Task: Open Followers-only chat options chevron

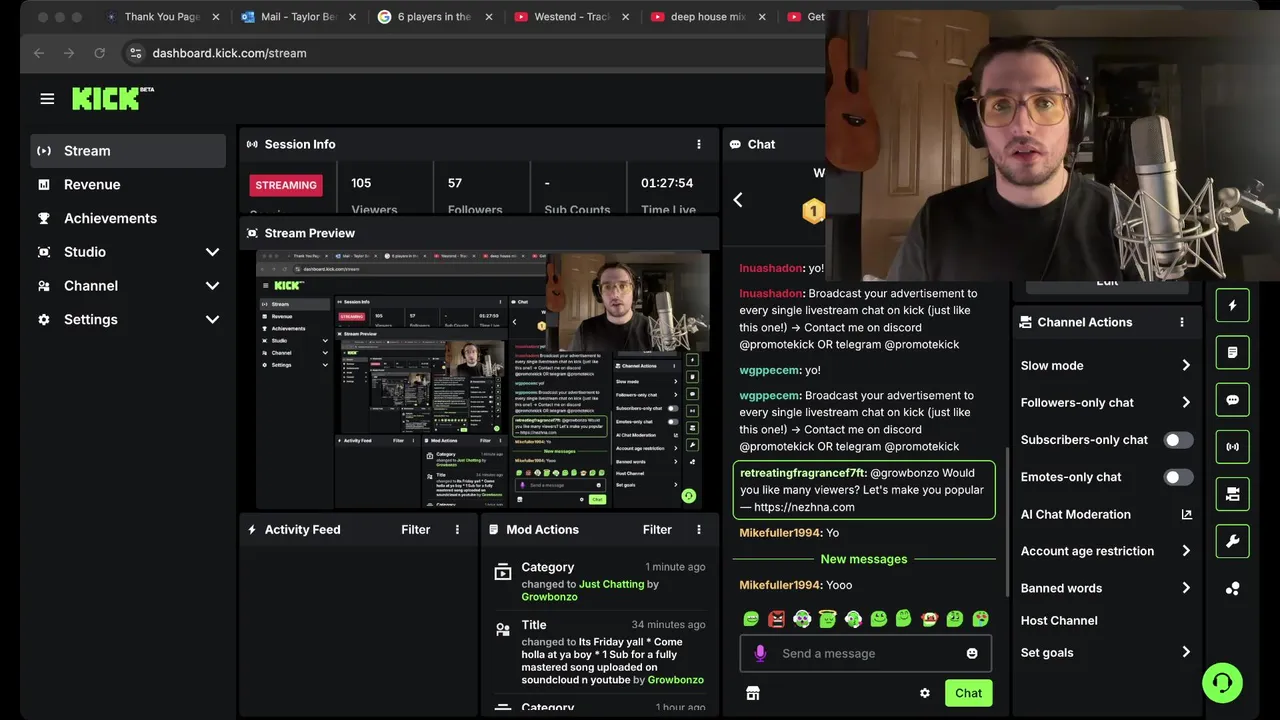Action: (x=1186, y=402)
